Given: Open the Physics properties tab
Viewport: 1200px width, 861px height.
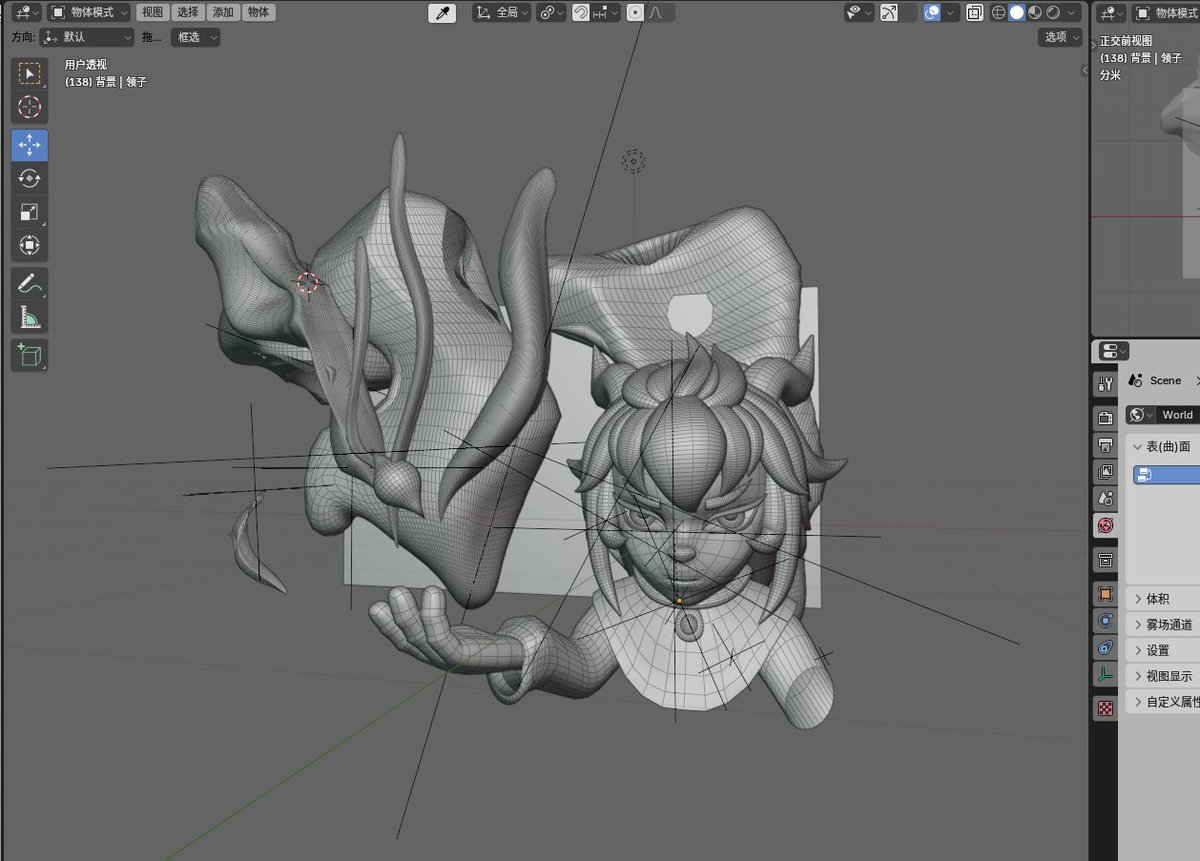Looking at the screenshot, I should coord(1105,621).
